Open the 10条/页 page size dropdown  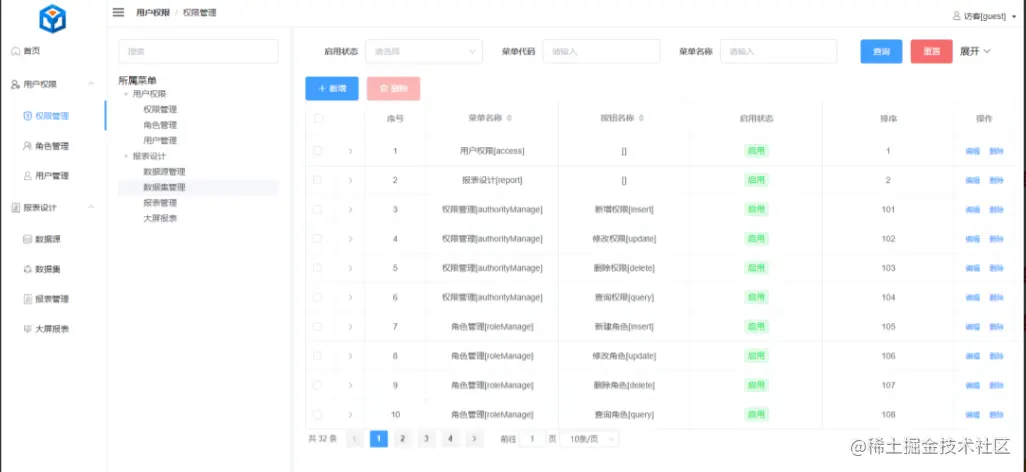click(591, 439)
